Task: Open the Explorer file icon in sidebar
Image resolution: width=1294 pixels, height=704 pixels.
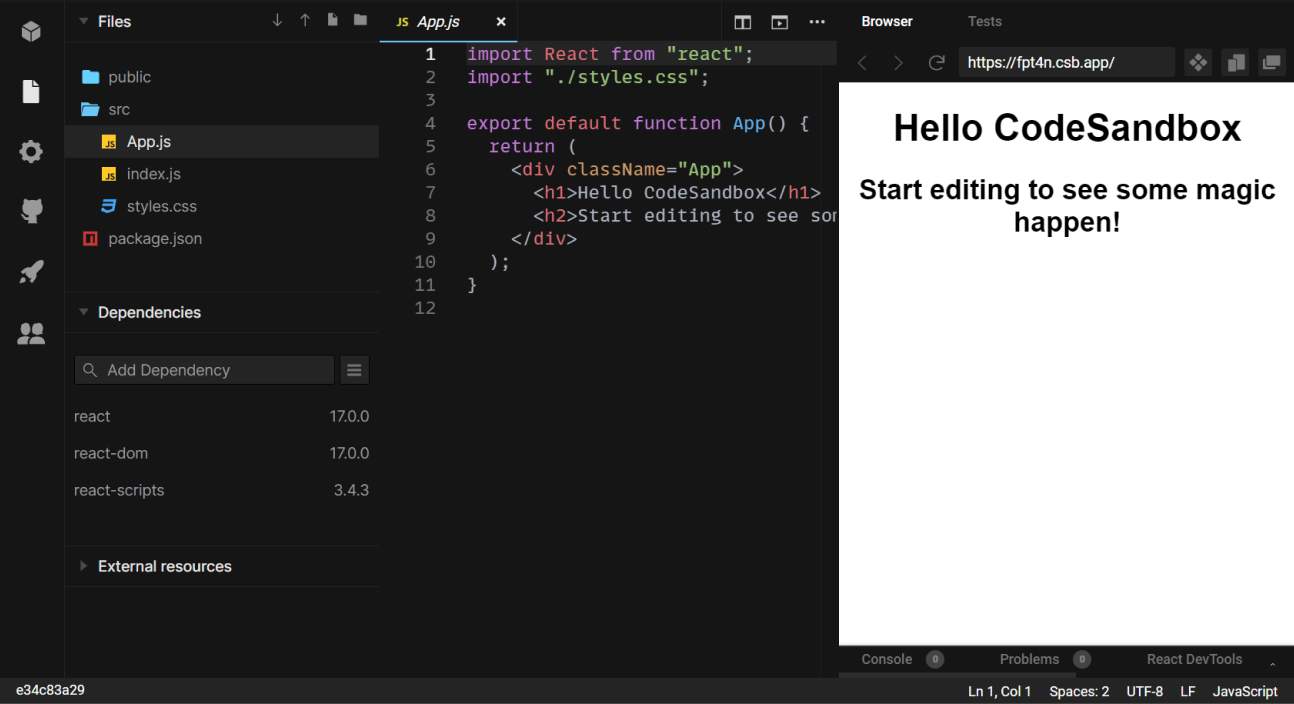Action: tap(31, 92)
